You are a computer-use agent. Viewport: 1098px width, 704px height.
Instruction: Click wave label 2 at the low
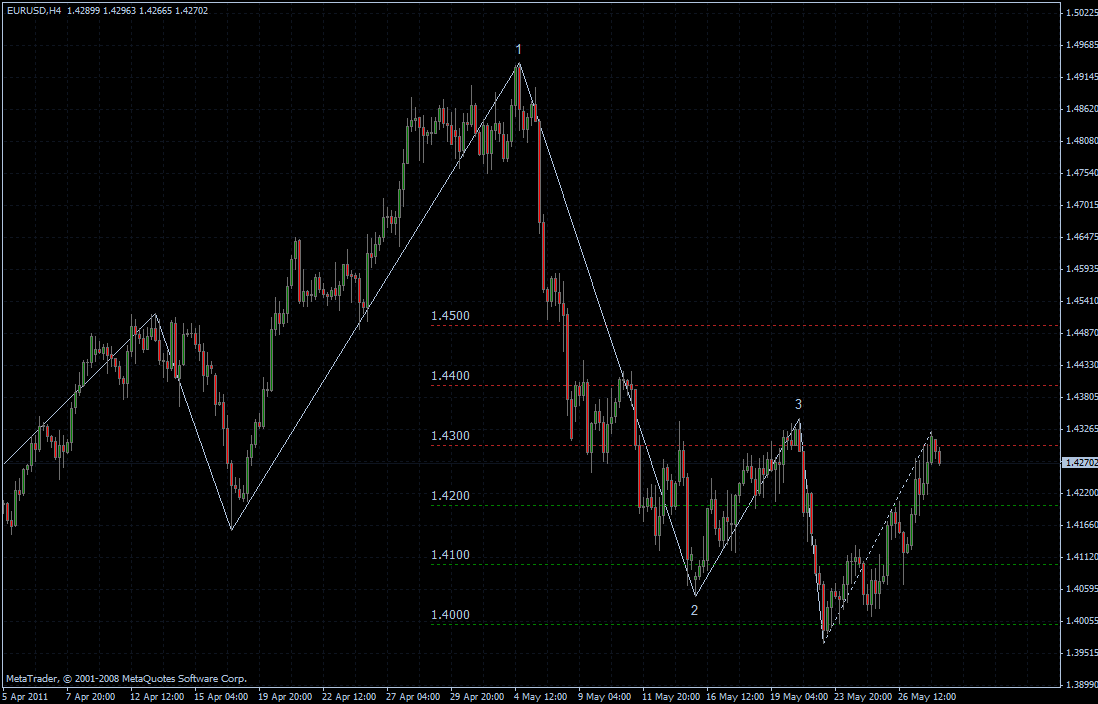click(x=694, y=611)
